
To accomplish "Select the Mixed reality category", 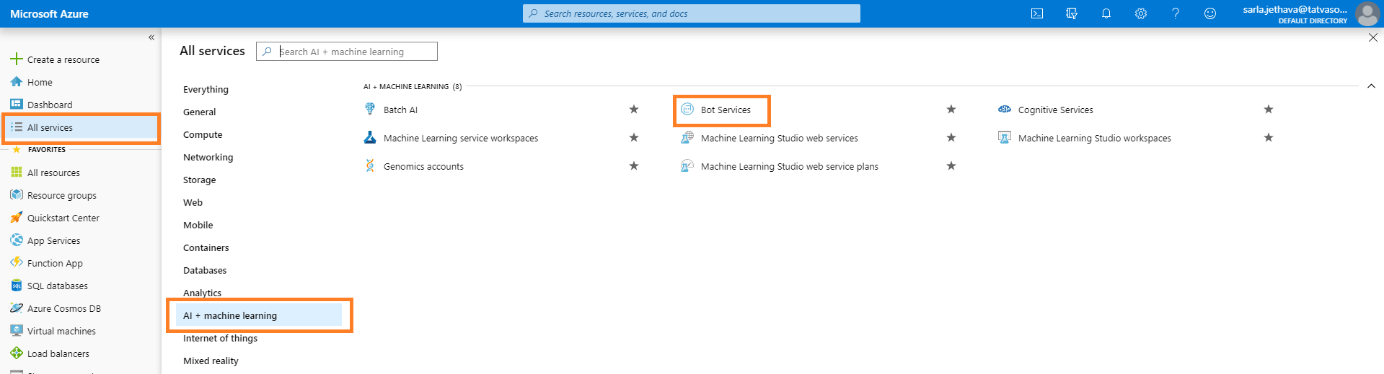I will (211, 360).
